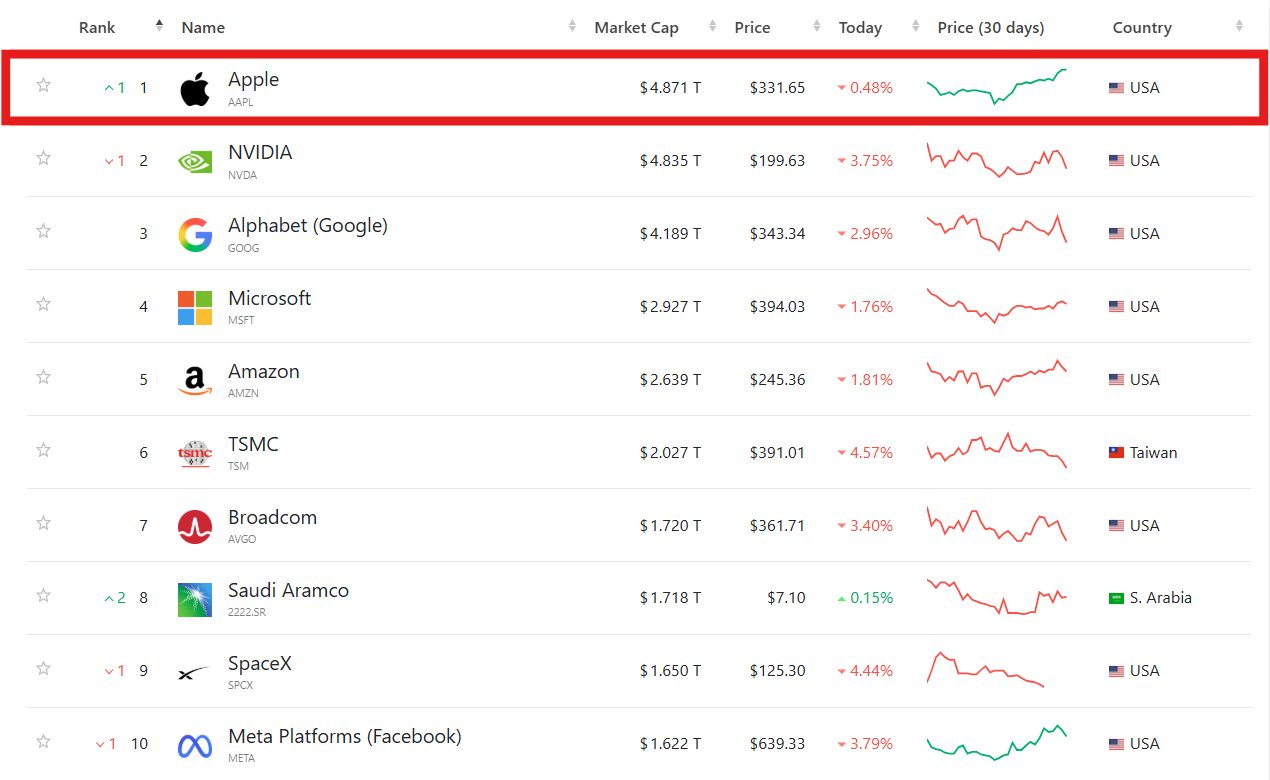View Apple's 30-day price chart
Screen dimensions: 1270x780
tap(997, 86)
